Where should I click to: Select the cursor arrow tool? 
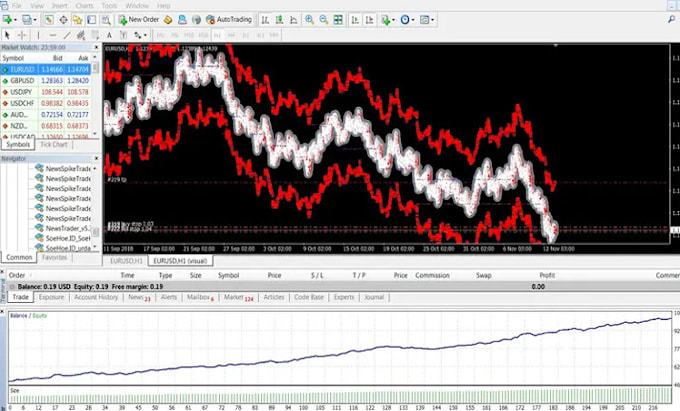pyautogui.click(x=8, y=34)
